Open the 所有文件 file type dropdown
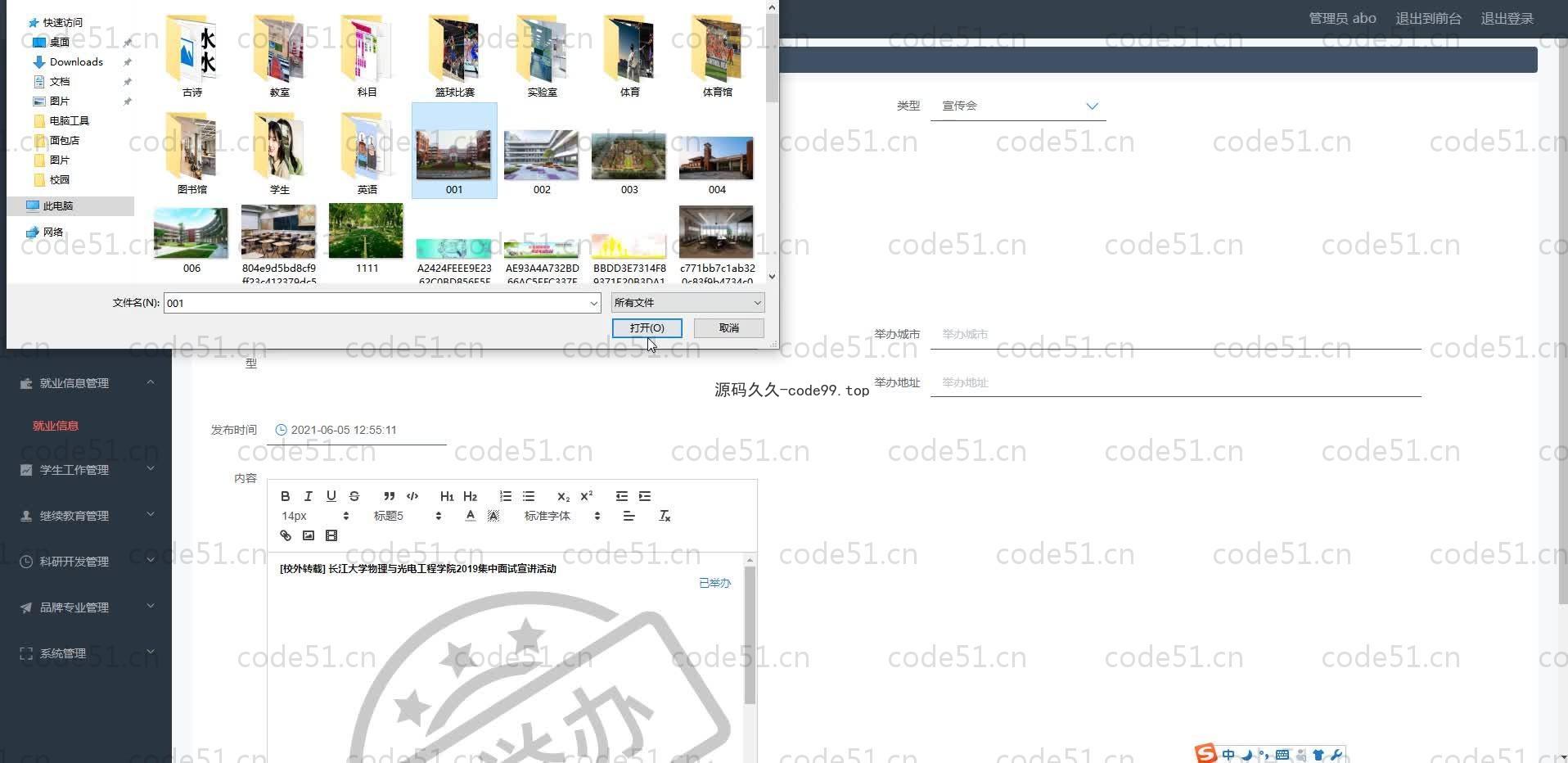Screen dimensions: 1568x763 (x=687, y=303)
